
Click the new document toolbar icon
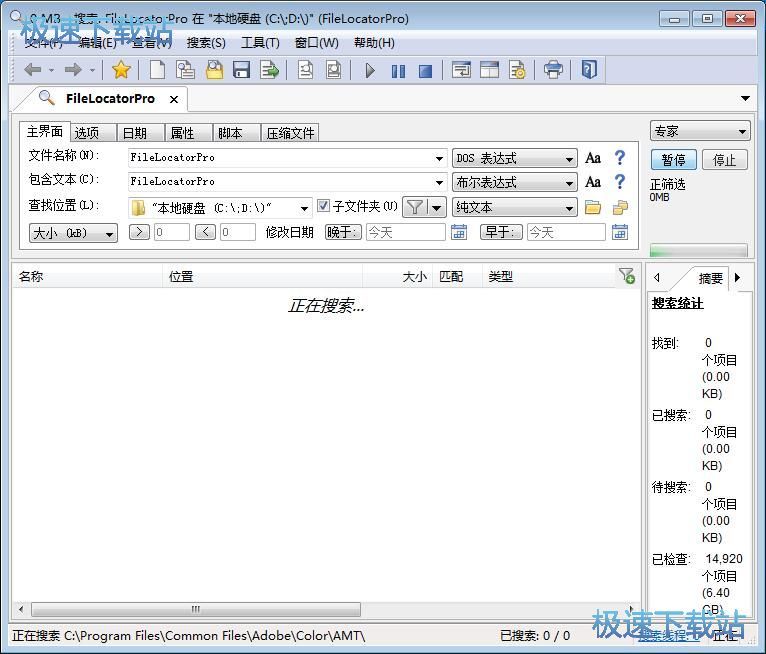point(157,70)
